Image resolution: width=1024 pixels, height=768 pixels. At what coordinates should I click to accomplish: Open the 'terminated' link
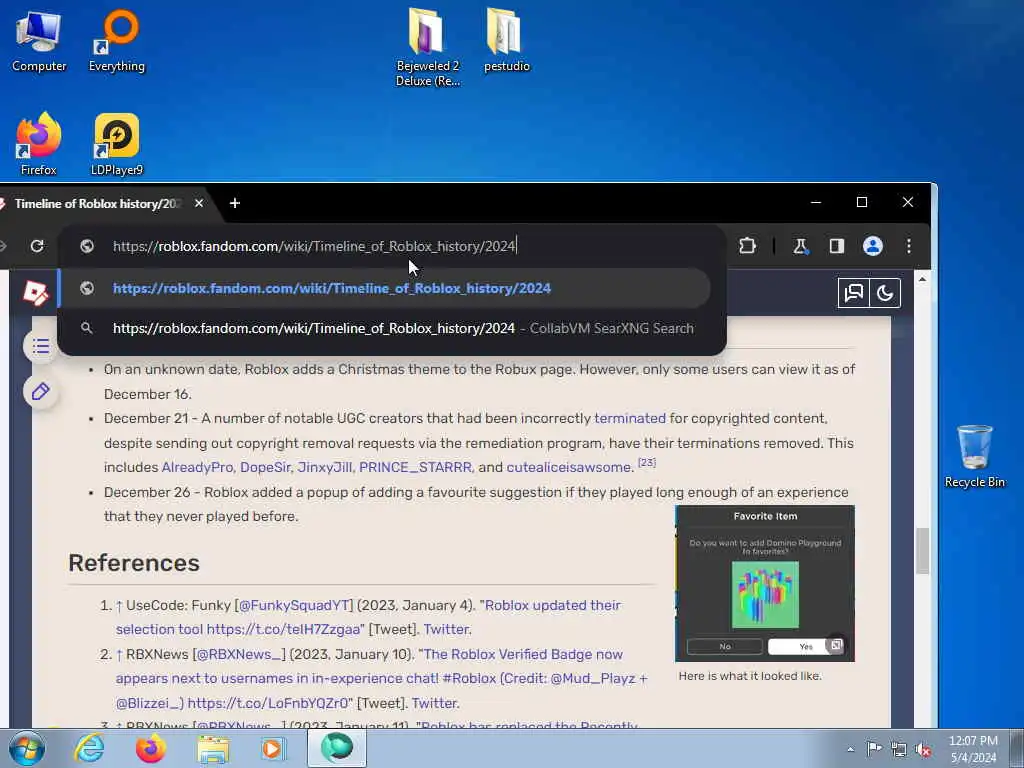[630, 418]
